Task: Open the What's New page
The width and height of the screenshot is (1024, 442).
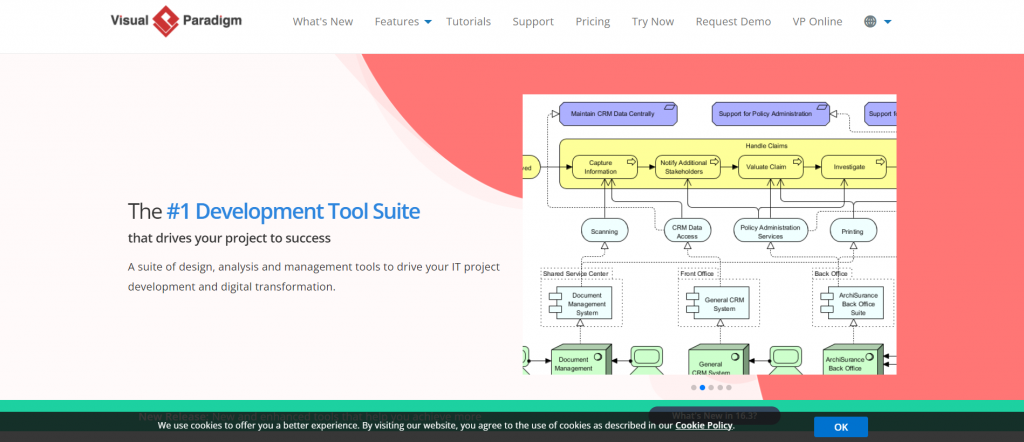Action: tap(323, 22)
